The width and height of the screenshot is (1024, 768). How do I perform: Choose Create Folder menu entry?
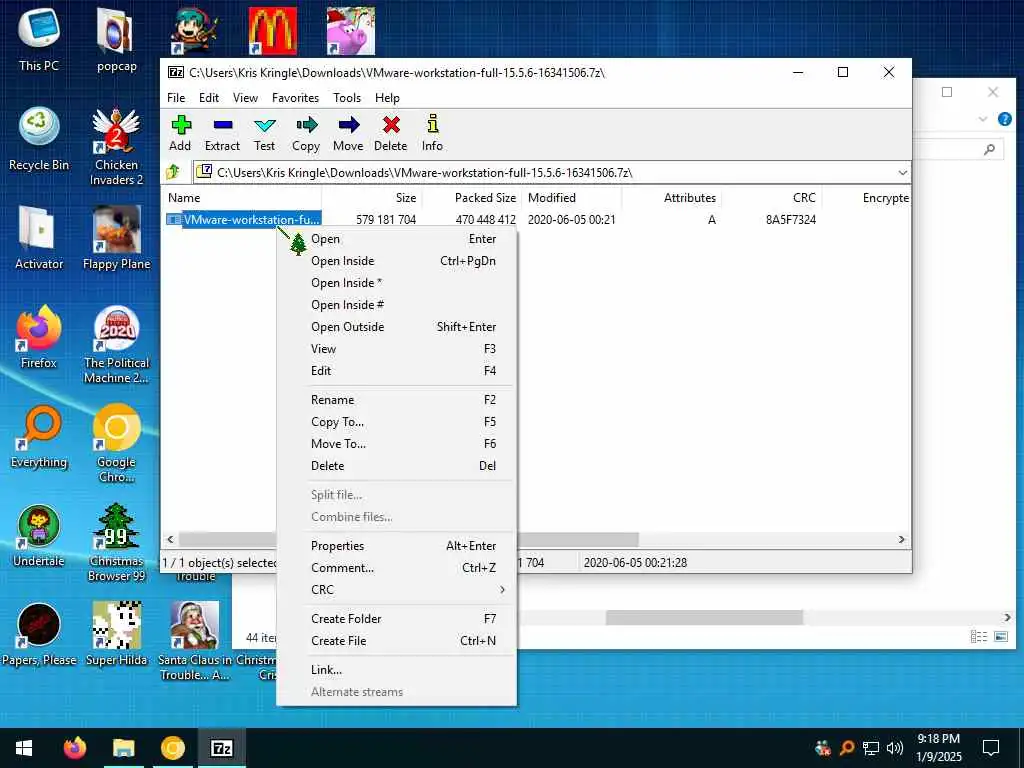(x=396, y=619)
